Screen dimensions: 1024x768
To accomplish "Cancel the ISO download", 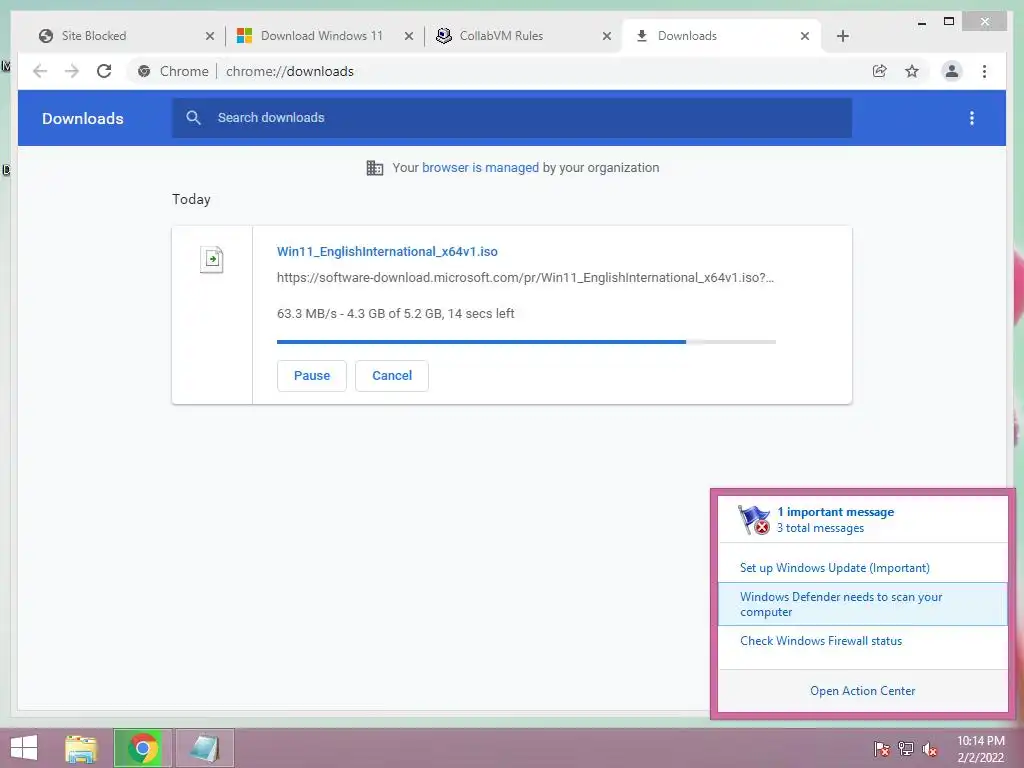I will tap(392, 376).
